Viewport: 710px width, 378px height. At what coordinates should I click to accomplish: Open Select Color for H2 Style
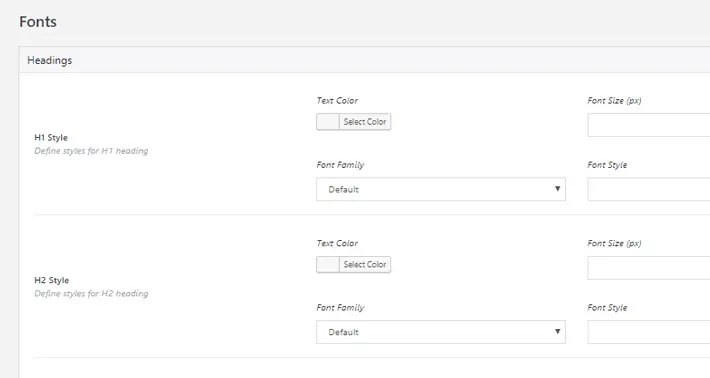[365, 264]
